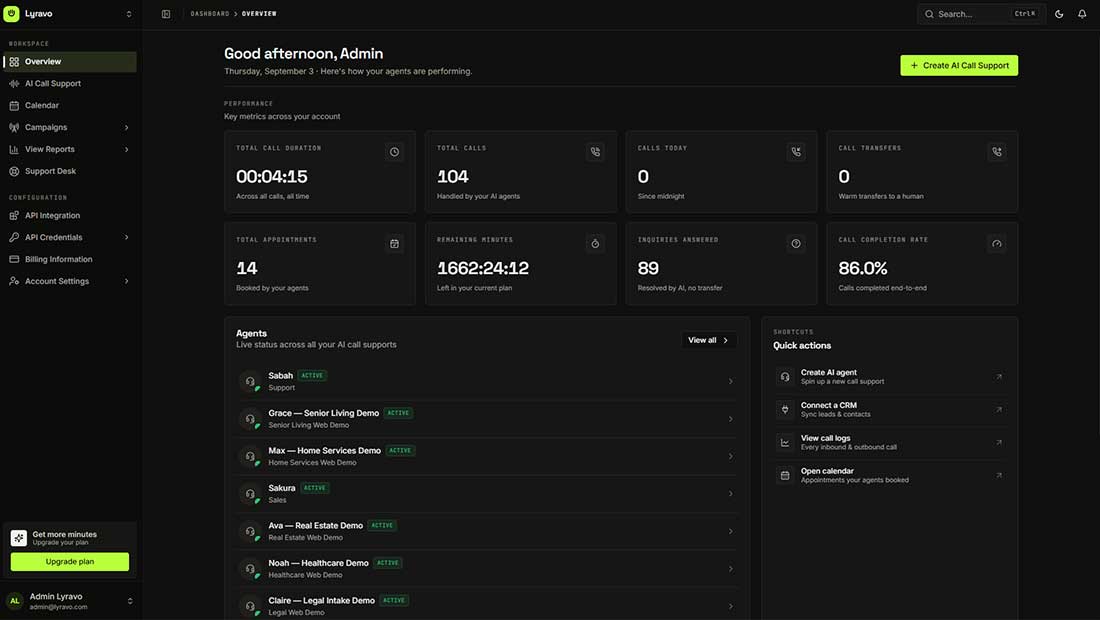Image resolution: width=1100 pixels, height=620 pixels.
Task: Click the chart icon for View call logs
Action: (x=785, y=443)
